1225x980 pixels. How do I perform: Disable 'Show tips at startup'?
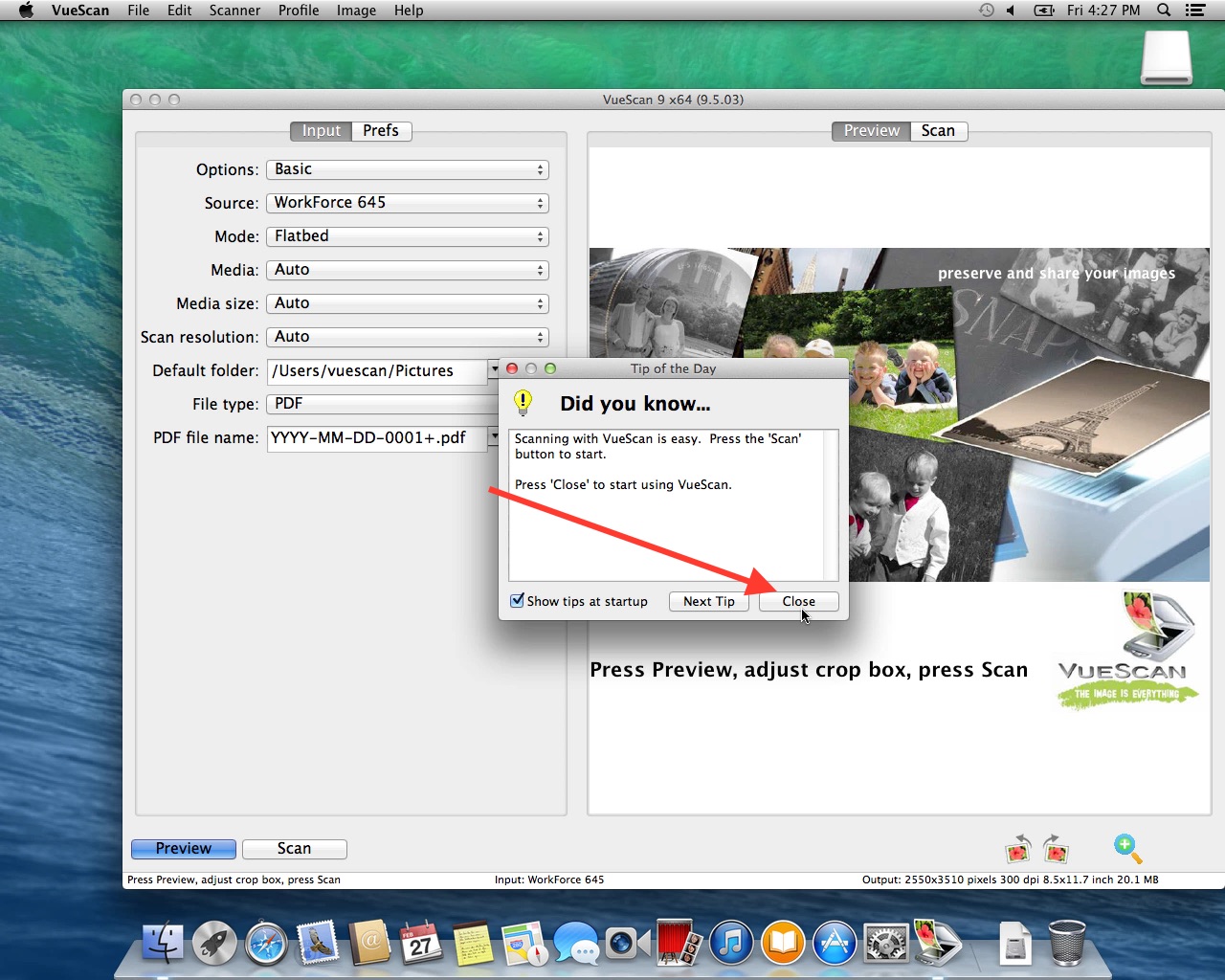click(517, 600)
